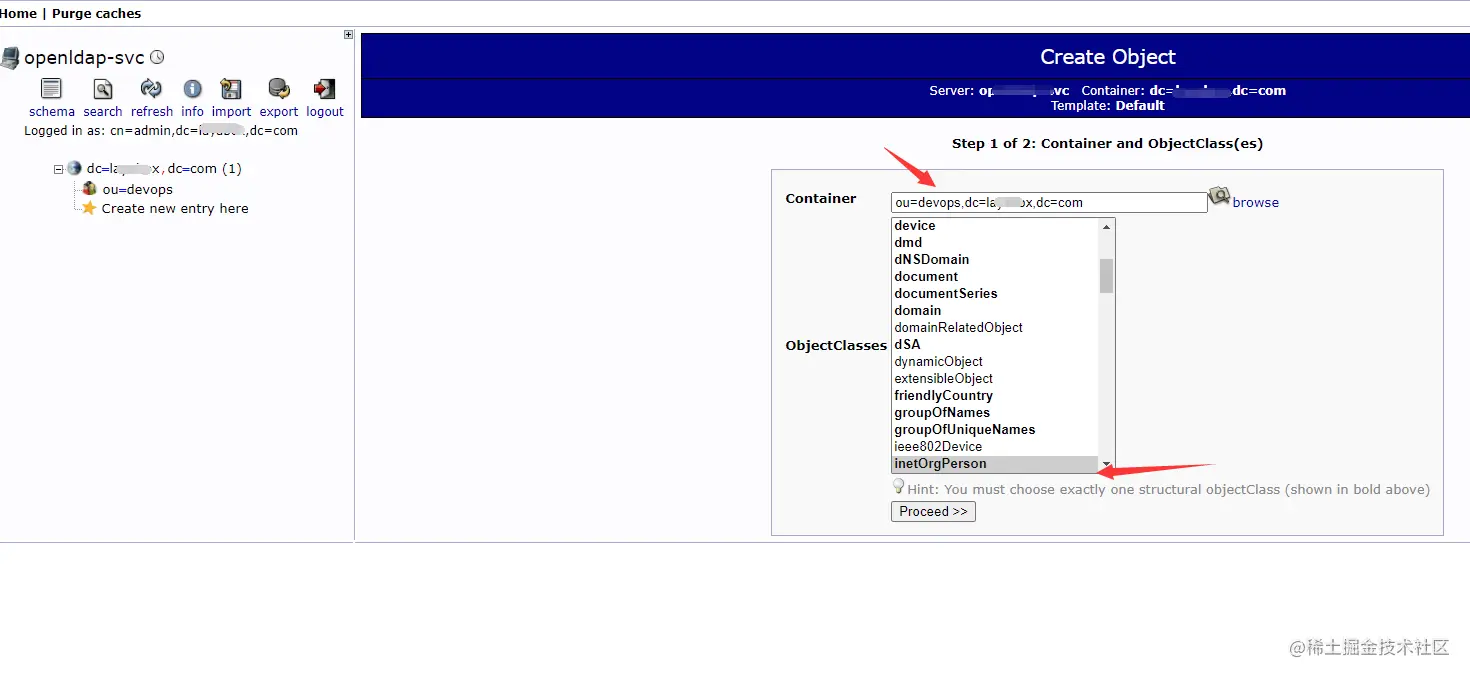Open the ou=devops tree entry
Viewport: 1470px width, 678px height.
(137, 189)
